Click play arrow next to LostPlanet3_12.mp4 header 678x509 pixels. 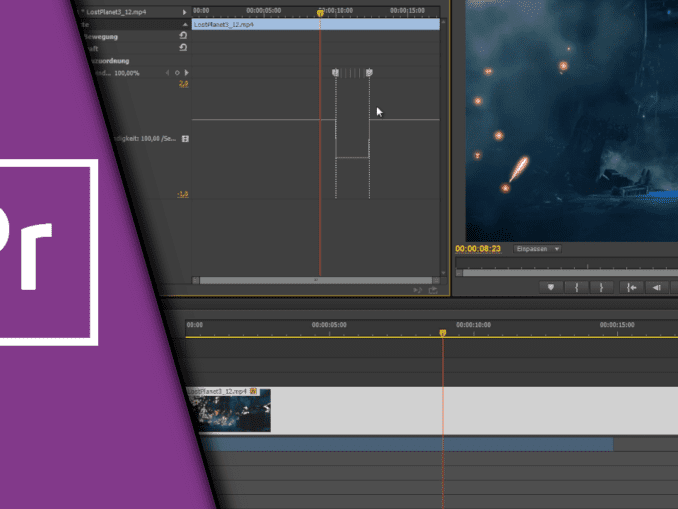pos(185,12)
